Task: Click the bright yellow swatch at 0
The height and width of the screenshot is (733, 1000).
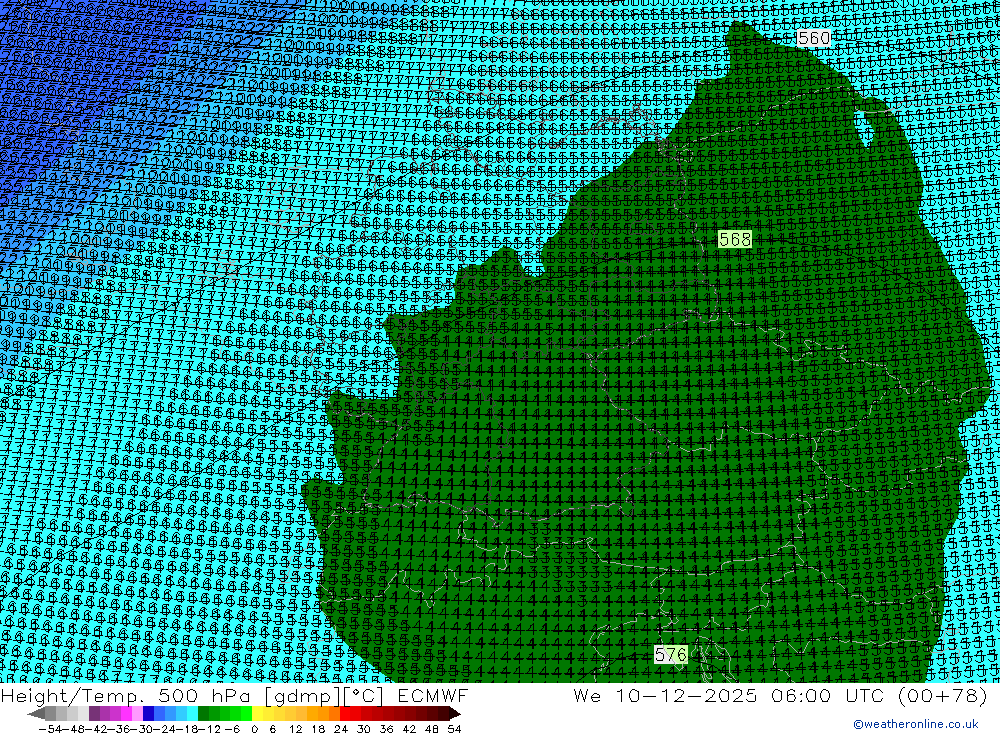Action: click(258, 714)
